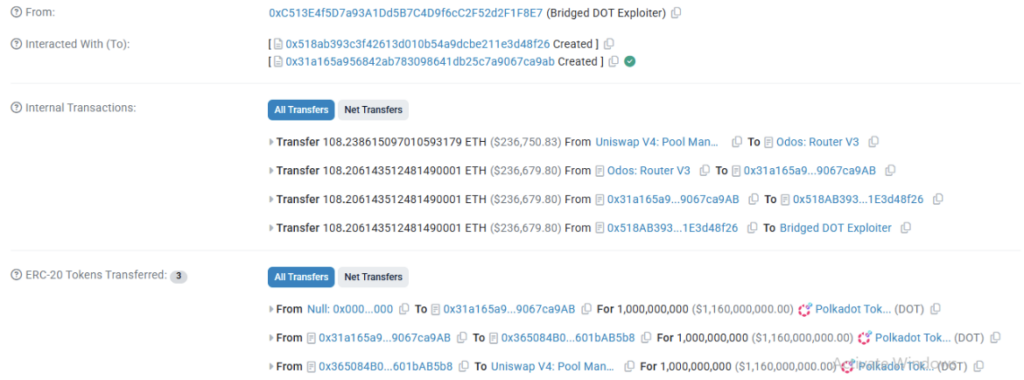Open help icon beside Interacted With label
The image size is (1024, 380).
(16, 44)
